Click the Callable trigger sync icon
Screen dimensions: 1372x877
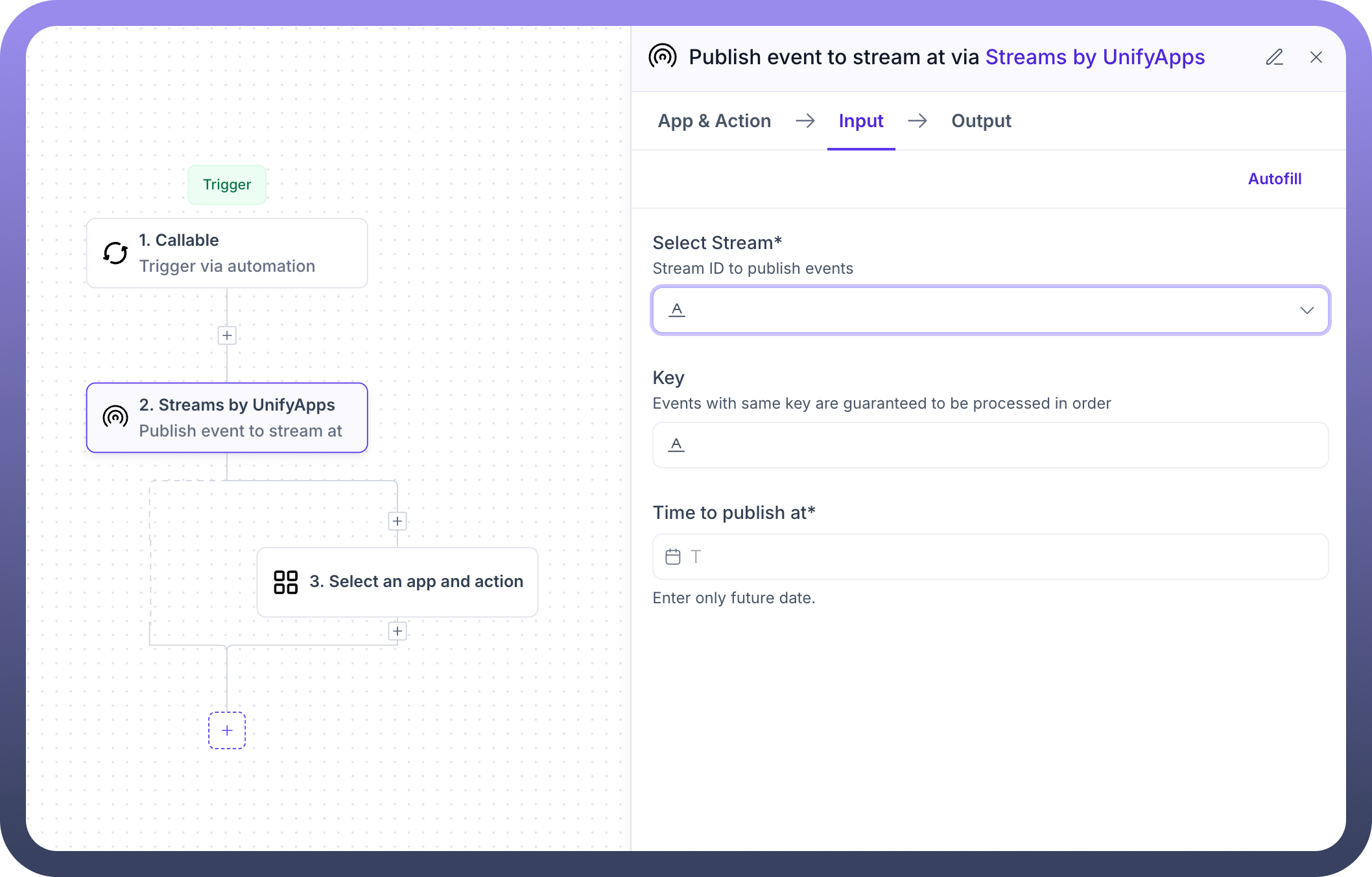tap(115, 253)
